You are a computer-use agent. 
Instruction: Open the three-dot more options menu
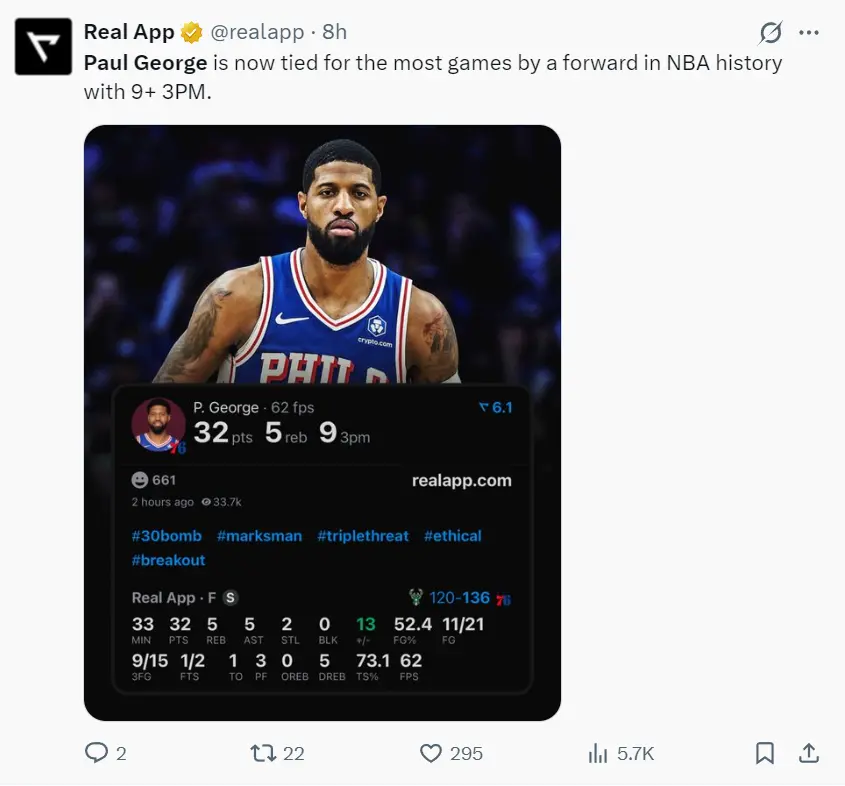809,33
